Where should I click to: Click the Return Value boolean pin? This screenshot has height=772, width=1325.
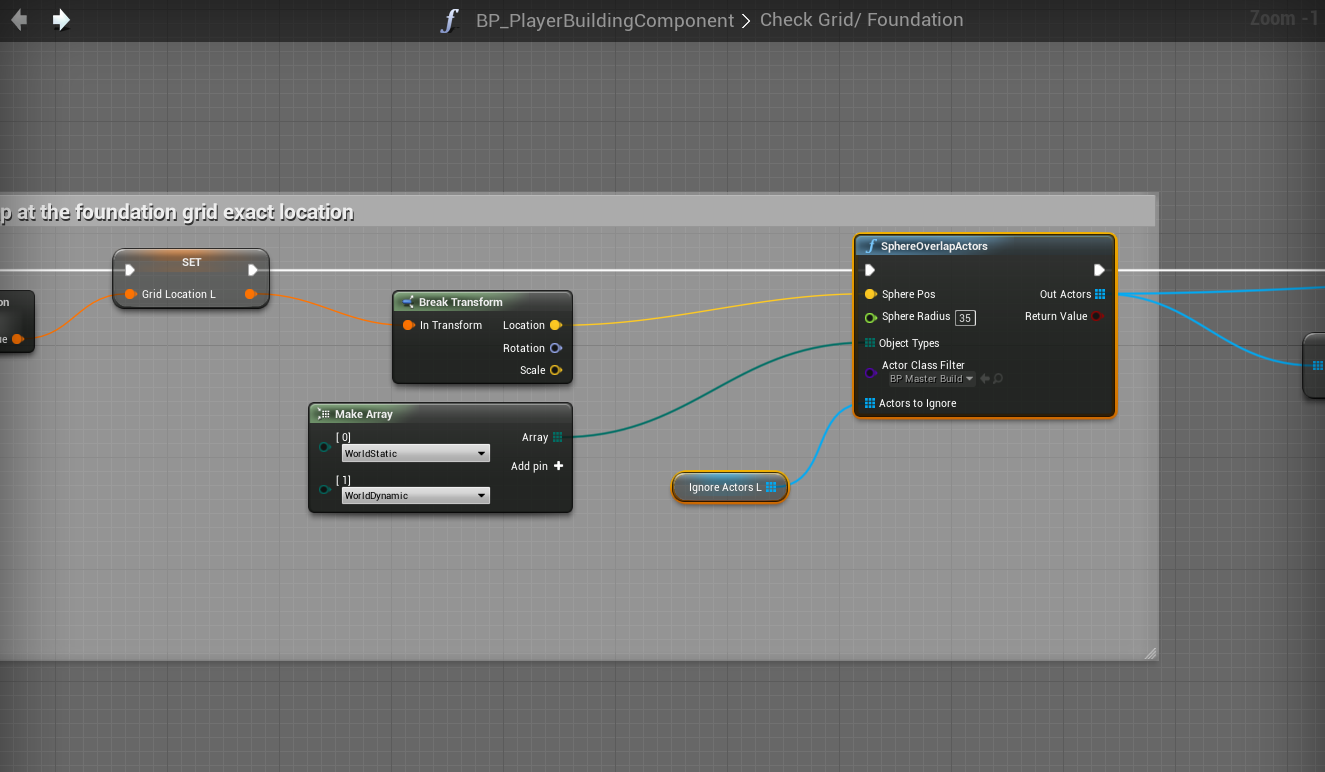pyautogui.click(x=1097, y=316)
